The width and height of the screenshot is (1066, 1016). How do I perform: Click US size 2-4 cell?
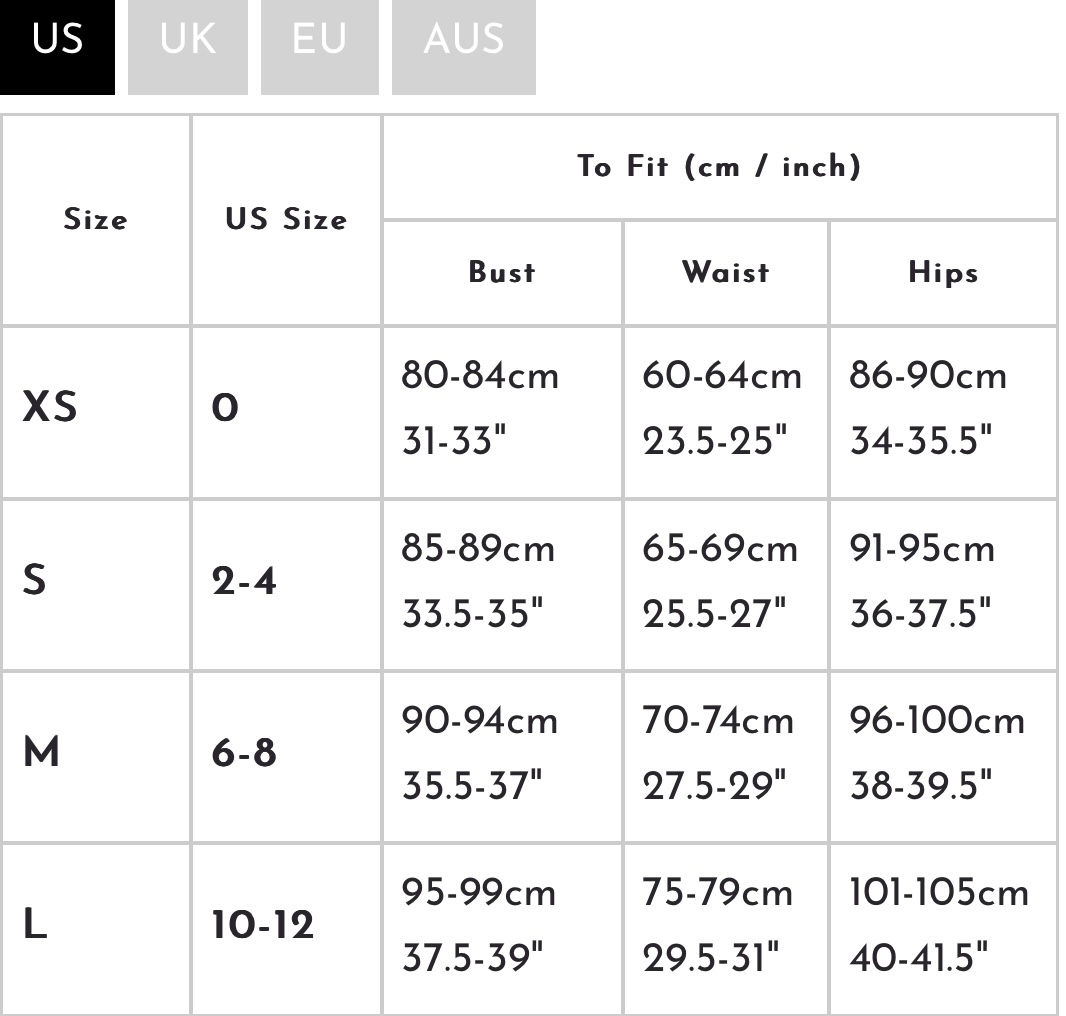tap(244, 581)
